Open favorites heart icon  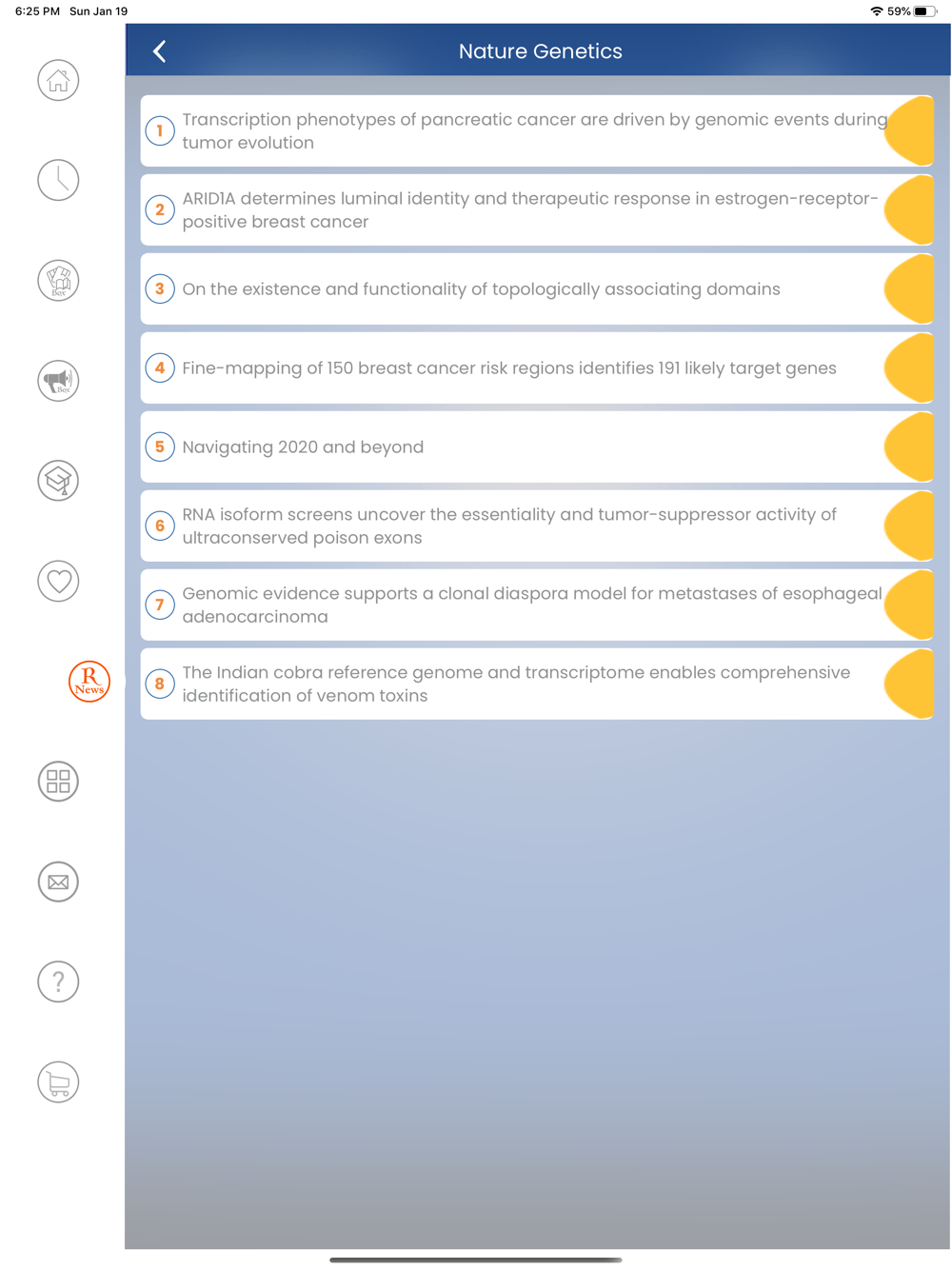pyautogui.click(x=58, y=581)
